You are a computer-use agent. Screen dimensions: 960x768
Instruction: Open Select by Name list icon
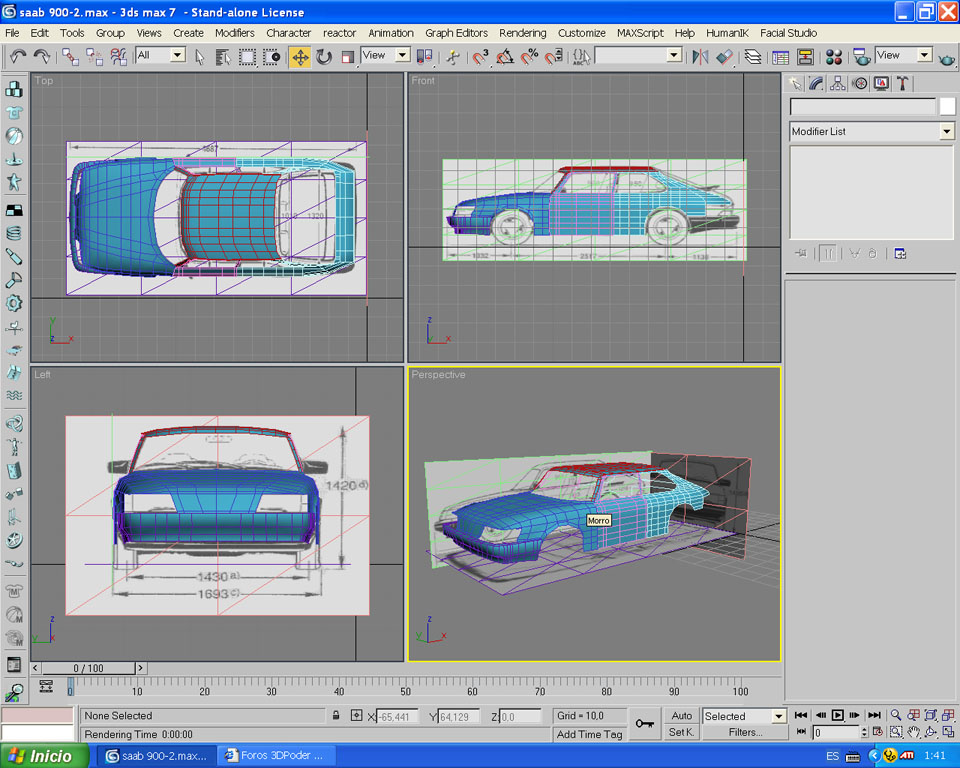tap(223, 57)
